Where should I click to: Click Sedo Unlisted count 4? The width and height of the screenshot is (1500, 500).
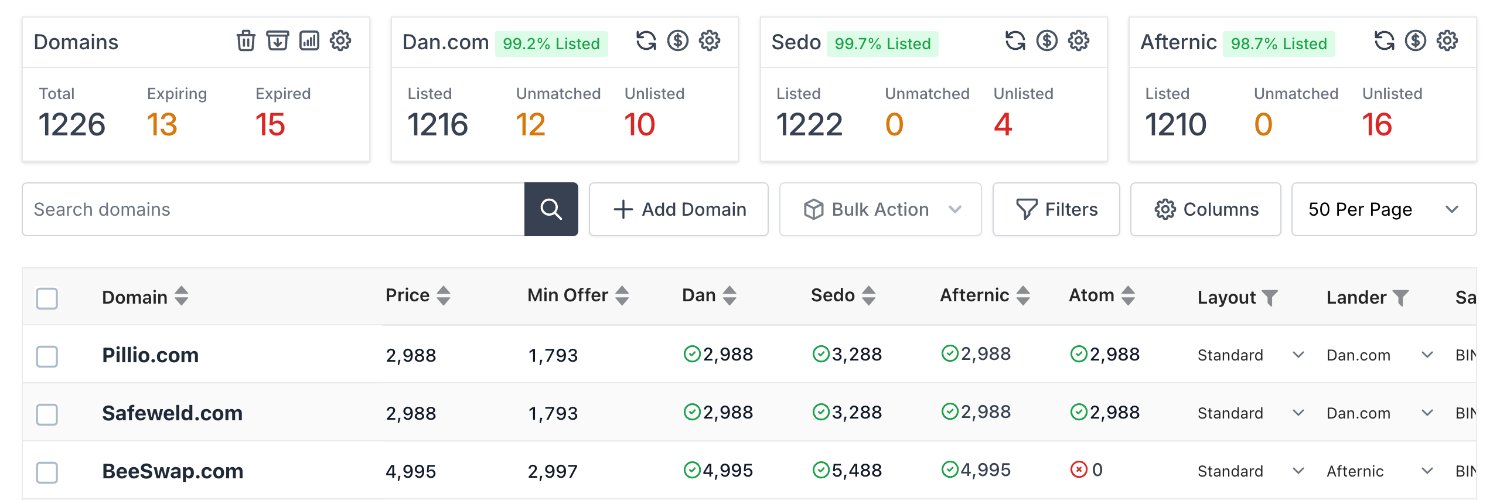1003,125
